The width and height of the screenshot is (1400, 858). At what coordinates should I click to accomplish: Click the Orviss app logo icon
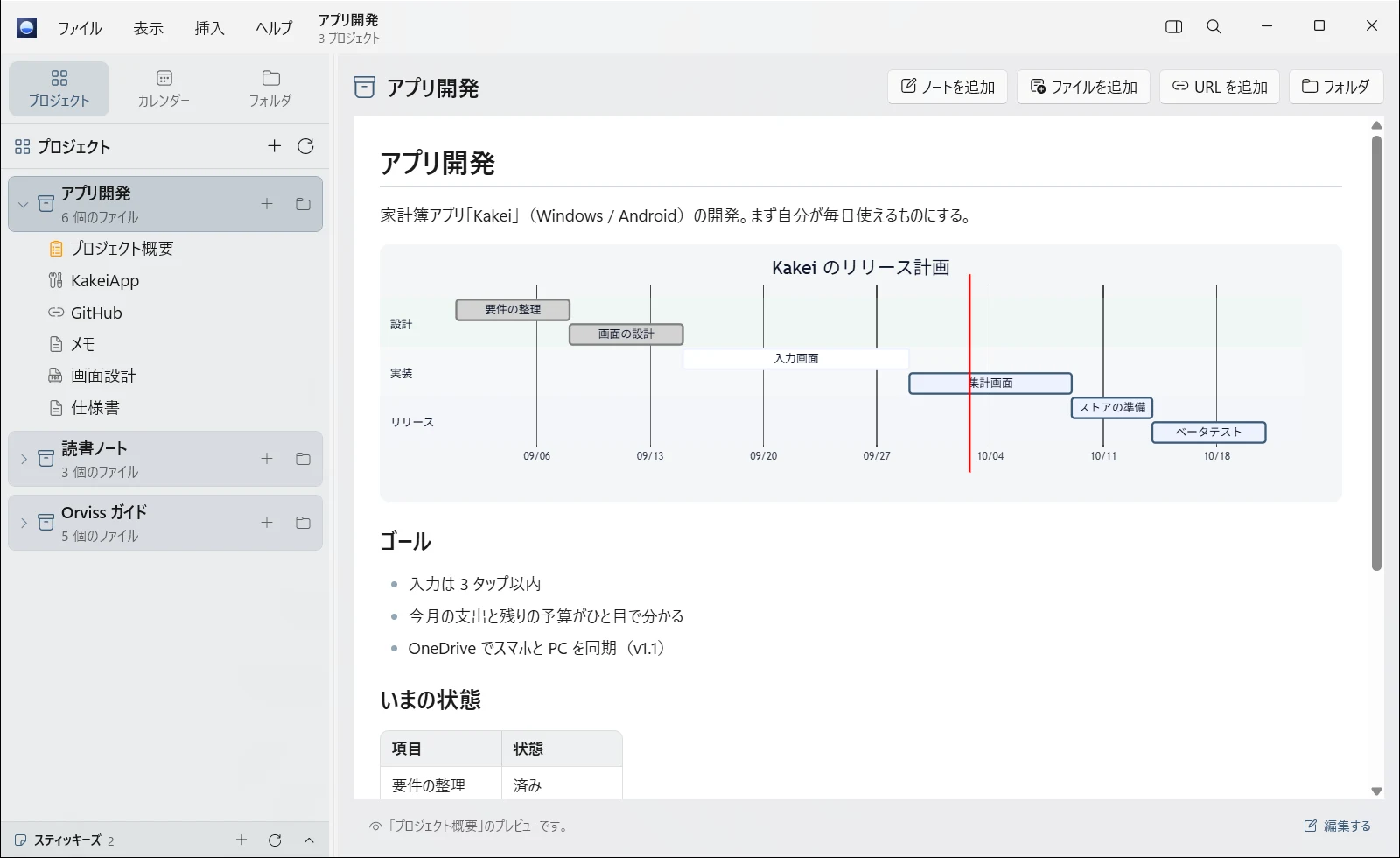click(27, 27)
